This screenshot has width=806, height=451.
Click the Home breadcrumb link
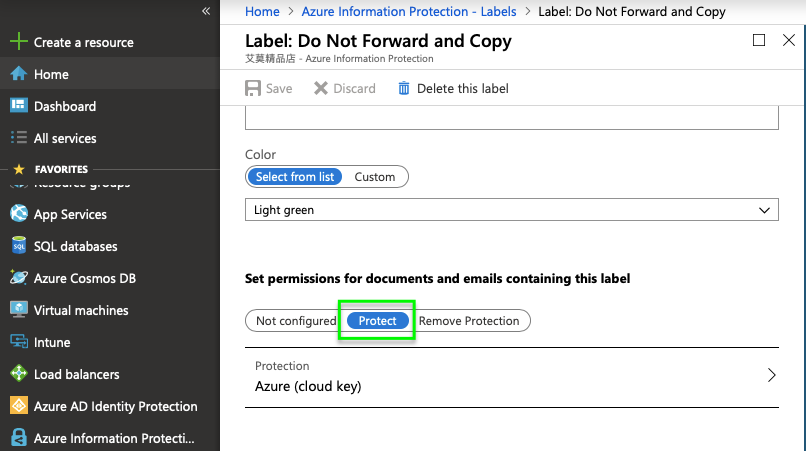pyautogui.click(x=262, y=11)
